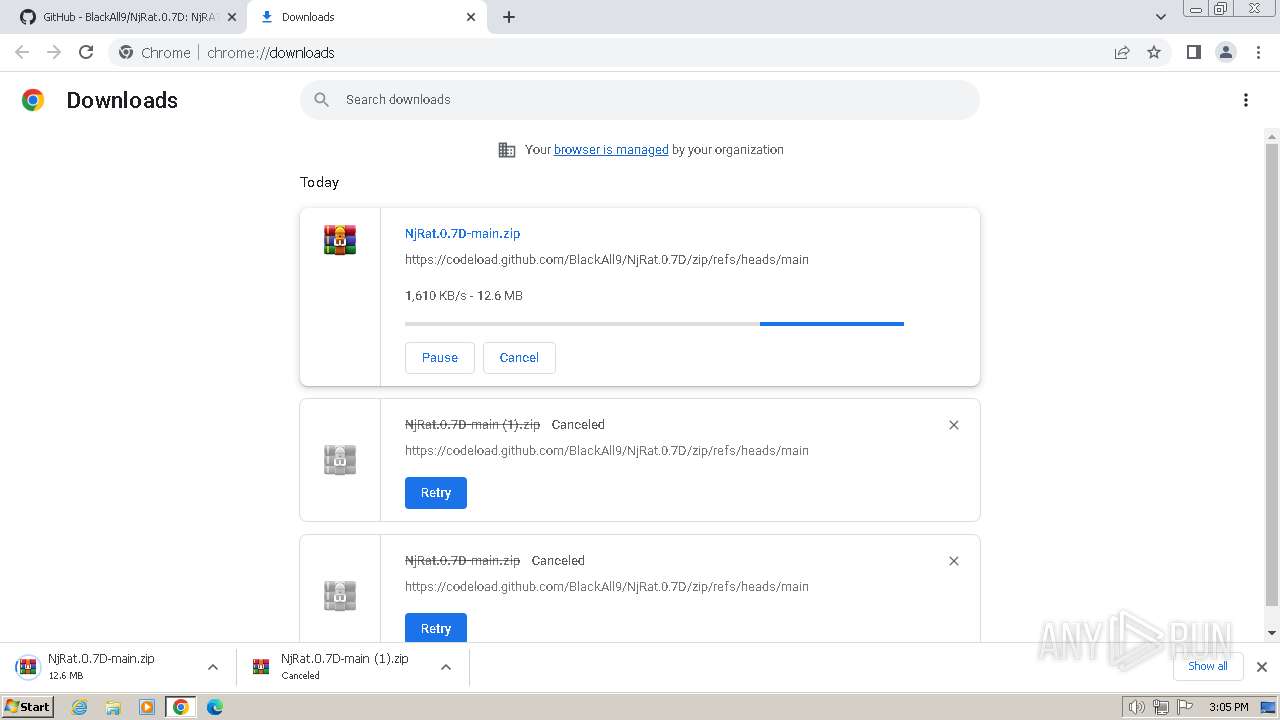Open the Downloads page more actions menu
Viewport: 1280px width, 720px height.
coord(1246,100)
